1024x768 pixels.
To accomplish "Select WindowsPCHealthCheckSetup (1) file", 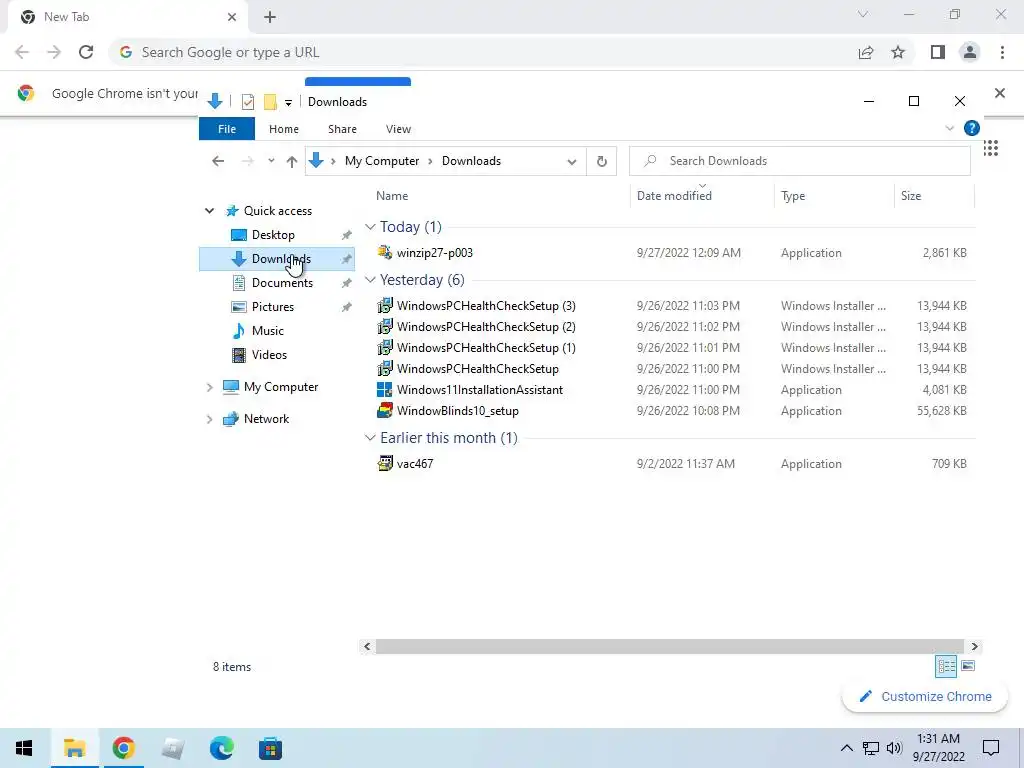I will (x=486, y=347).
